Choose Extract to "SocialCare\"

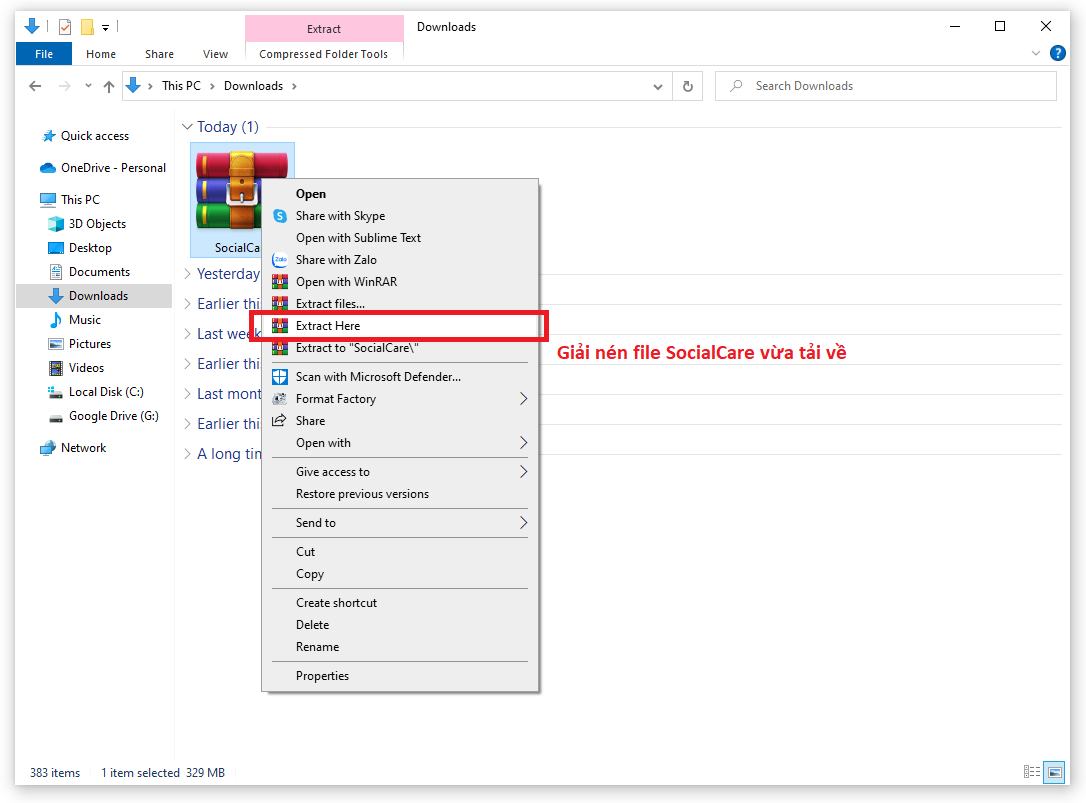(400, 348)
